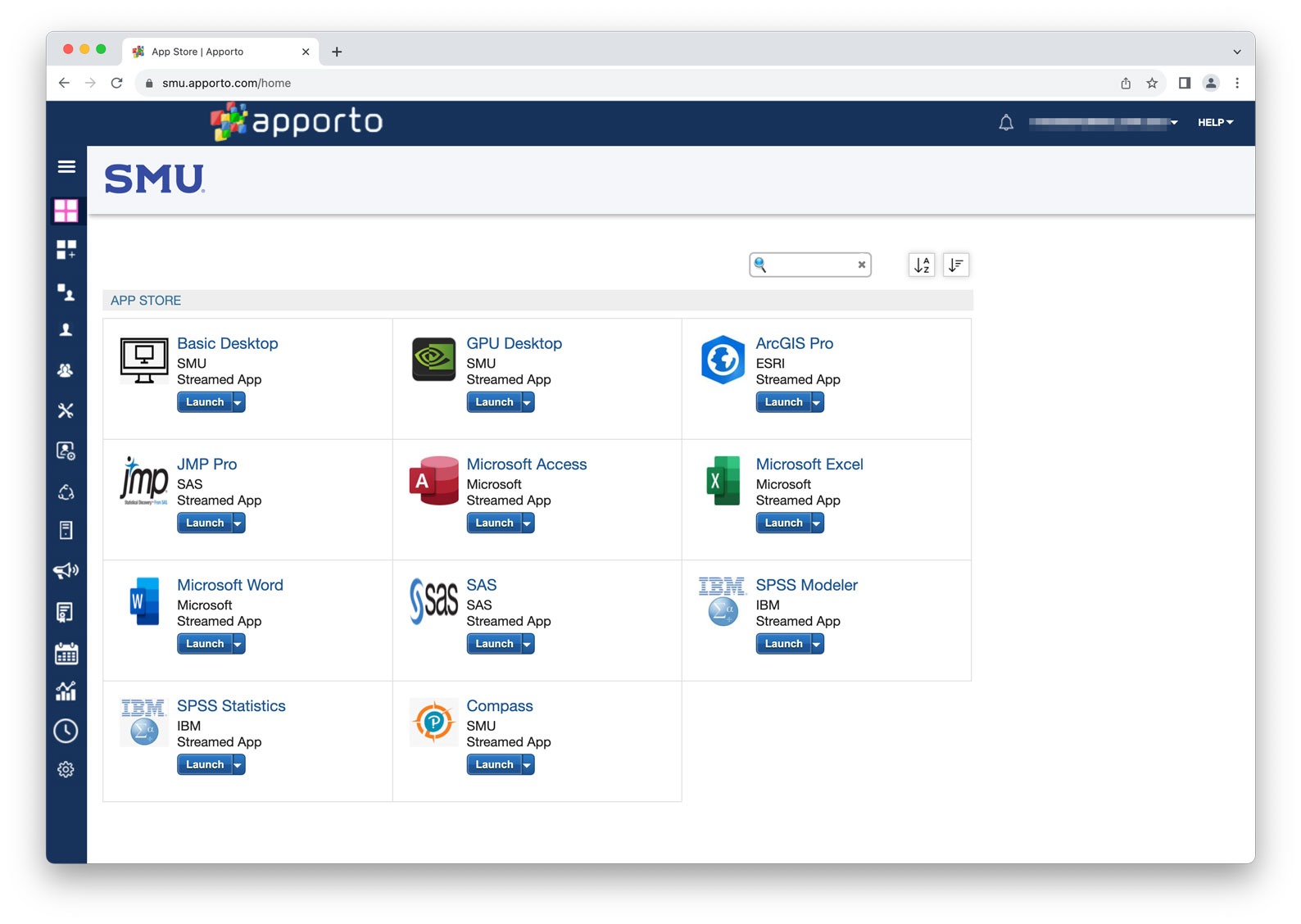Clear the search box with X
The width and height of the screenshot is (1301, 924).
[862, 265]
